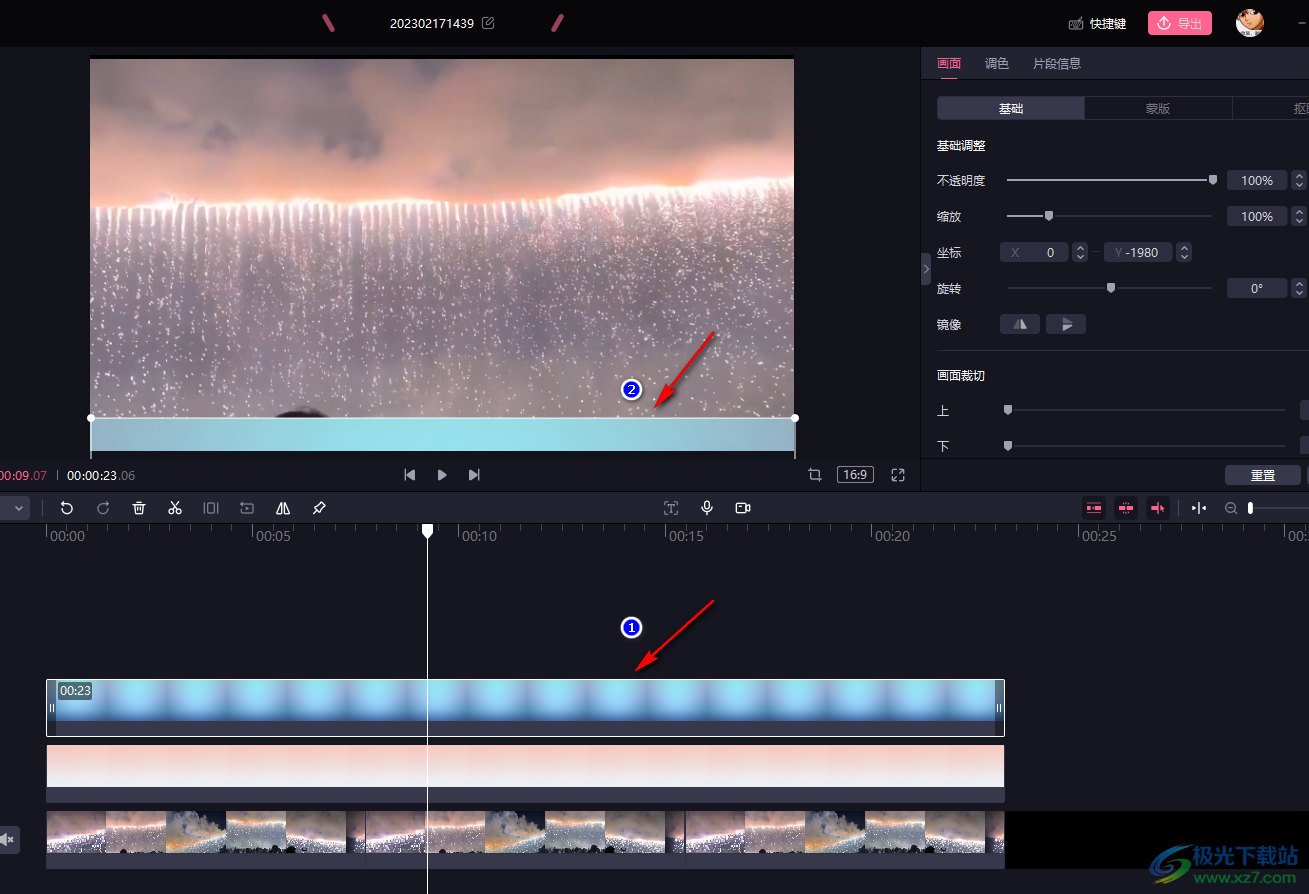Click the project name 202302171439
Screen dimensions: 1309x894
[432, 23]
